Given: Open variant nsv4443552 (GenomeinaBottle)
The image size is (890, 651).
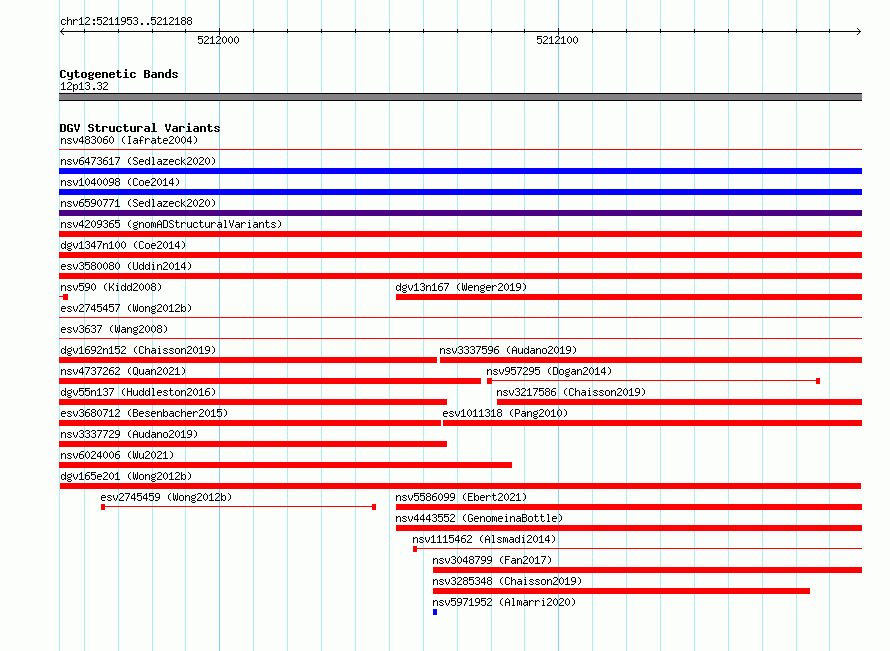Looking at the screenshot, I should [x=479, y=518].
